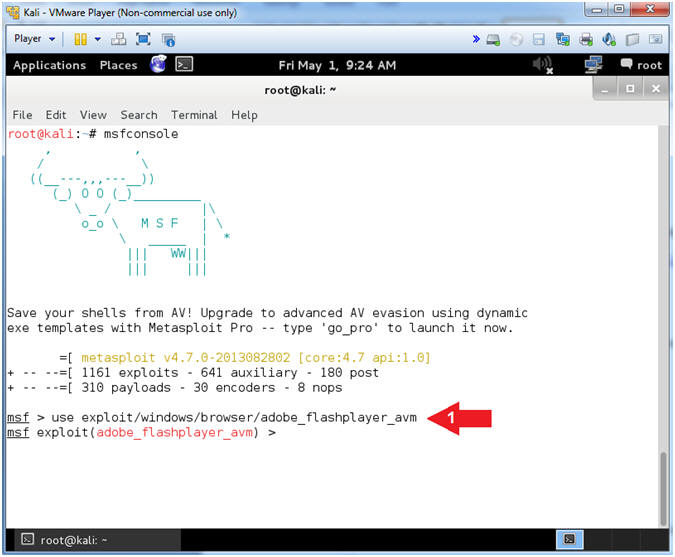Click the muted volume icon in Kali panel
This screenshot has height=557, width=675.
(542, 65)
